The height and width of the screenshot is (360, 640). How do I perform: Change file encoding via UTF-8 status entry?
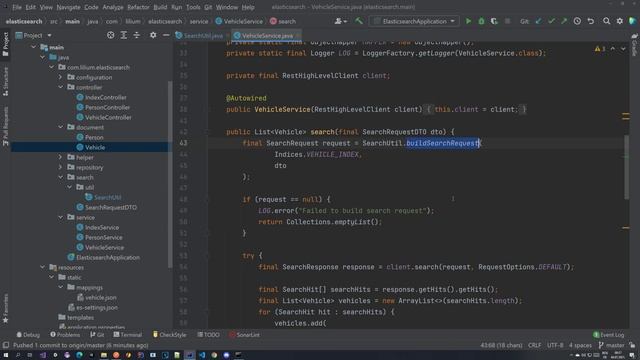pyautogui.click(x=555, y=345)
